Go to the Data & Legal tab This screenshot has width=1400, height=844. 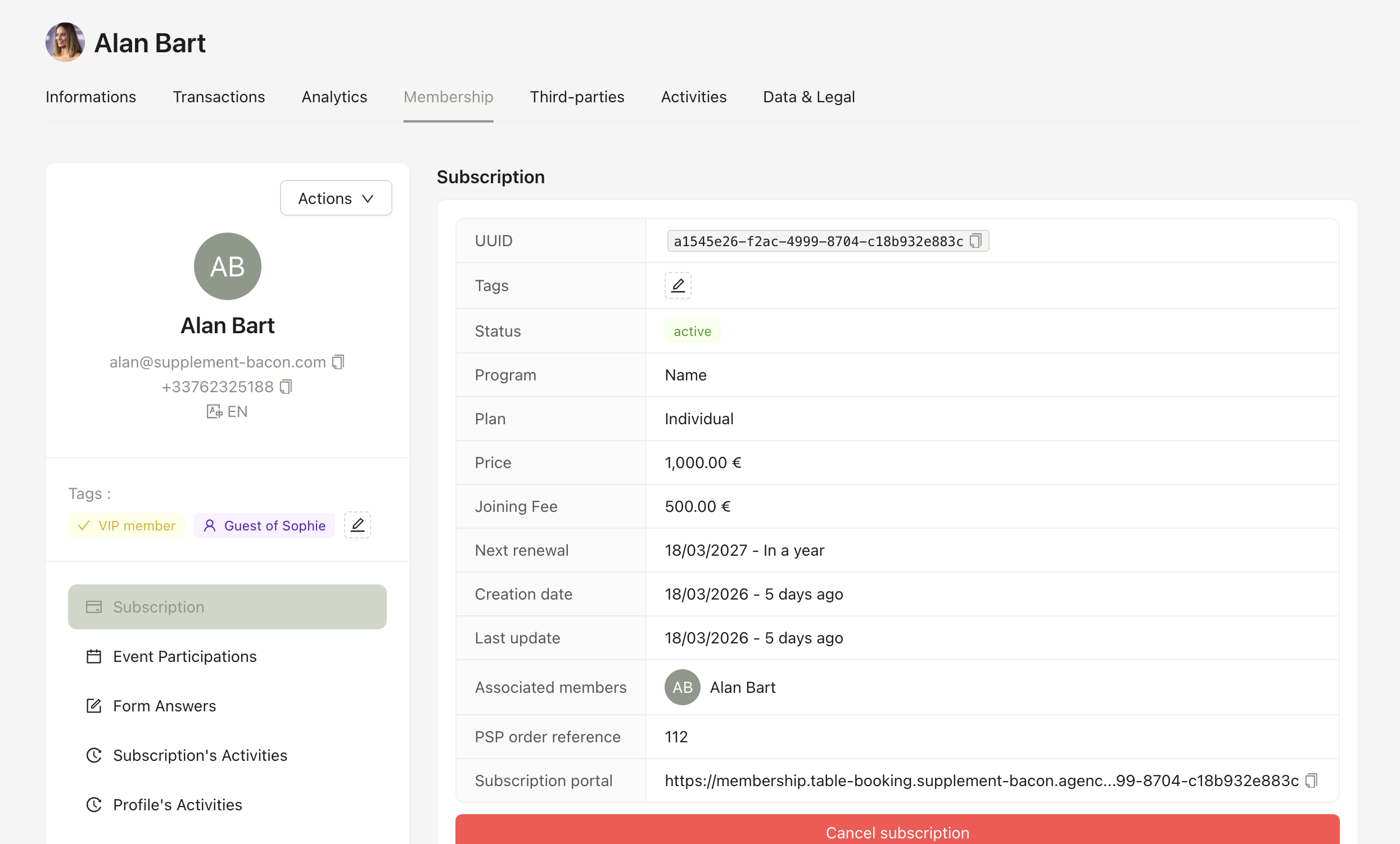809,97
